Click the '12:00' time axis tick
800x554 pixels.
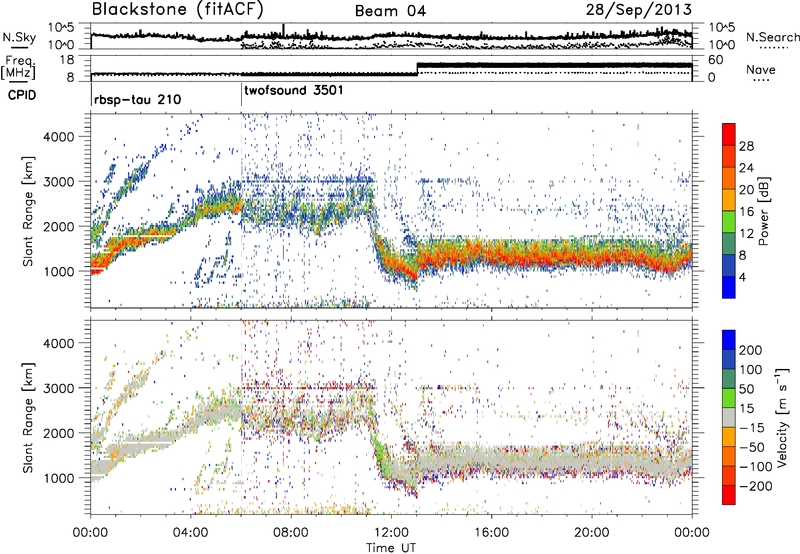[x=391, y=533]
